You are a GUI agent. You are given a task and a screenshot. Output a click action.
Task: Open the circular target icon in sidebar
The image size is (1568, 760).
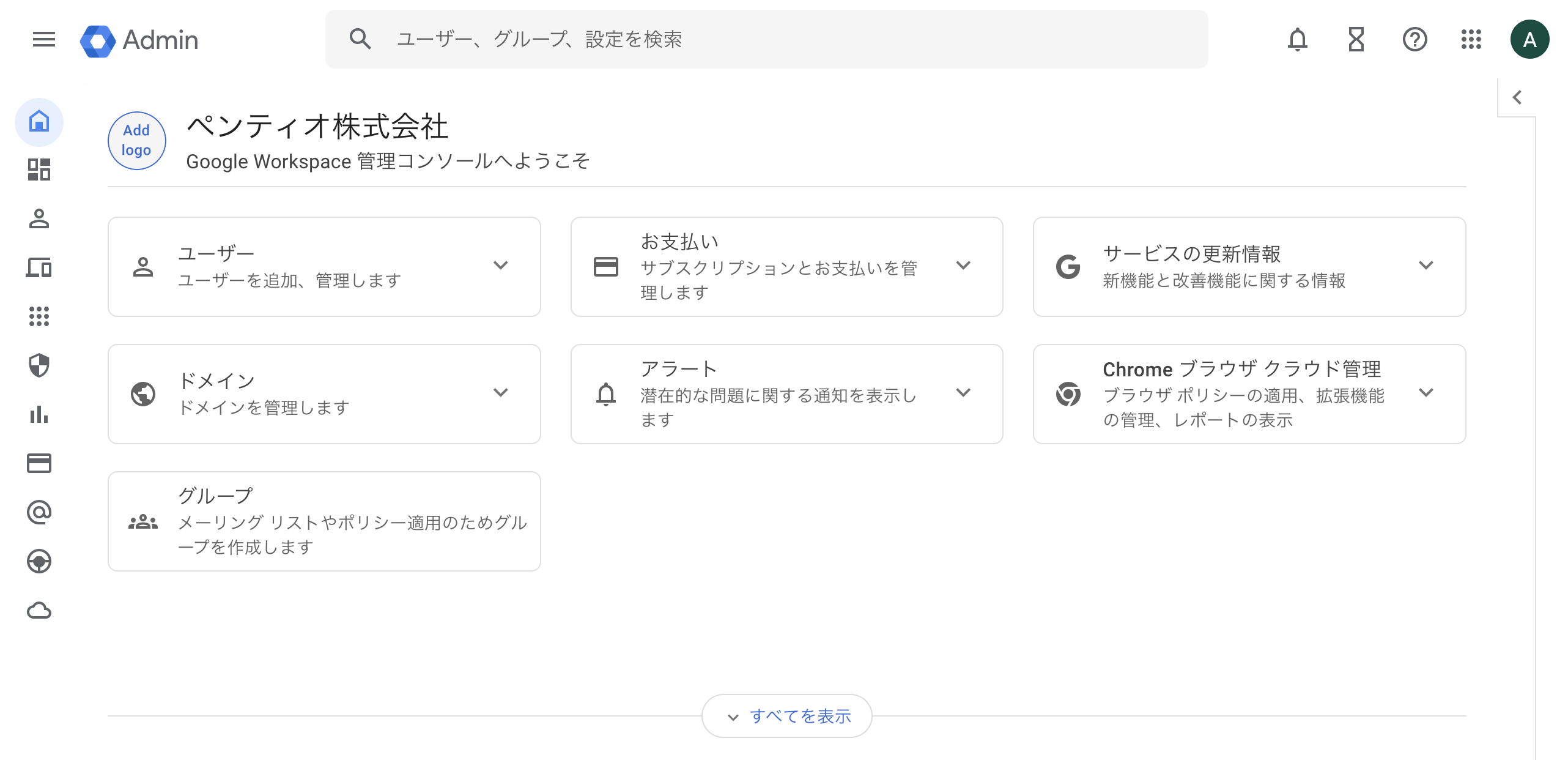(x=39, y=561)
